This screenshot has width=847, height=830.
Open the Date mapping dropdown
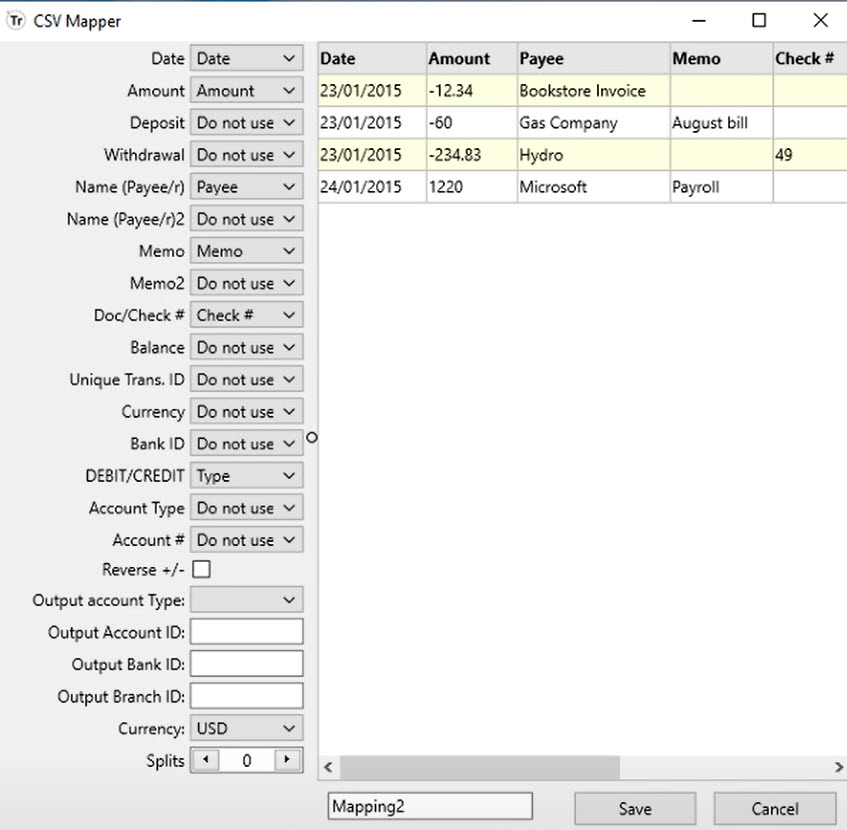coord(246,58)
